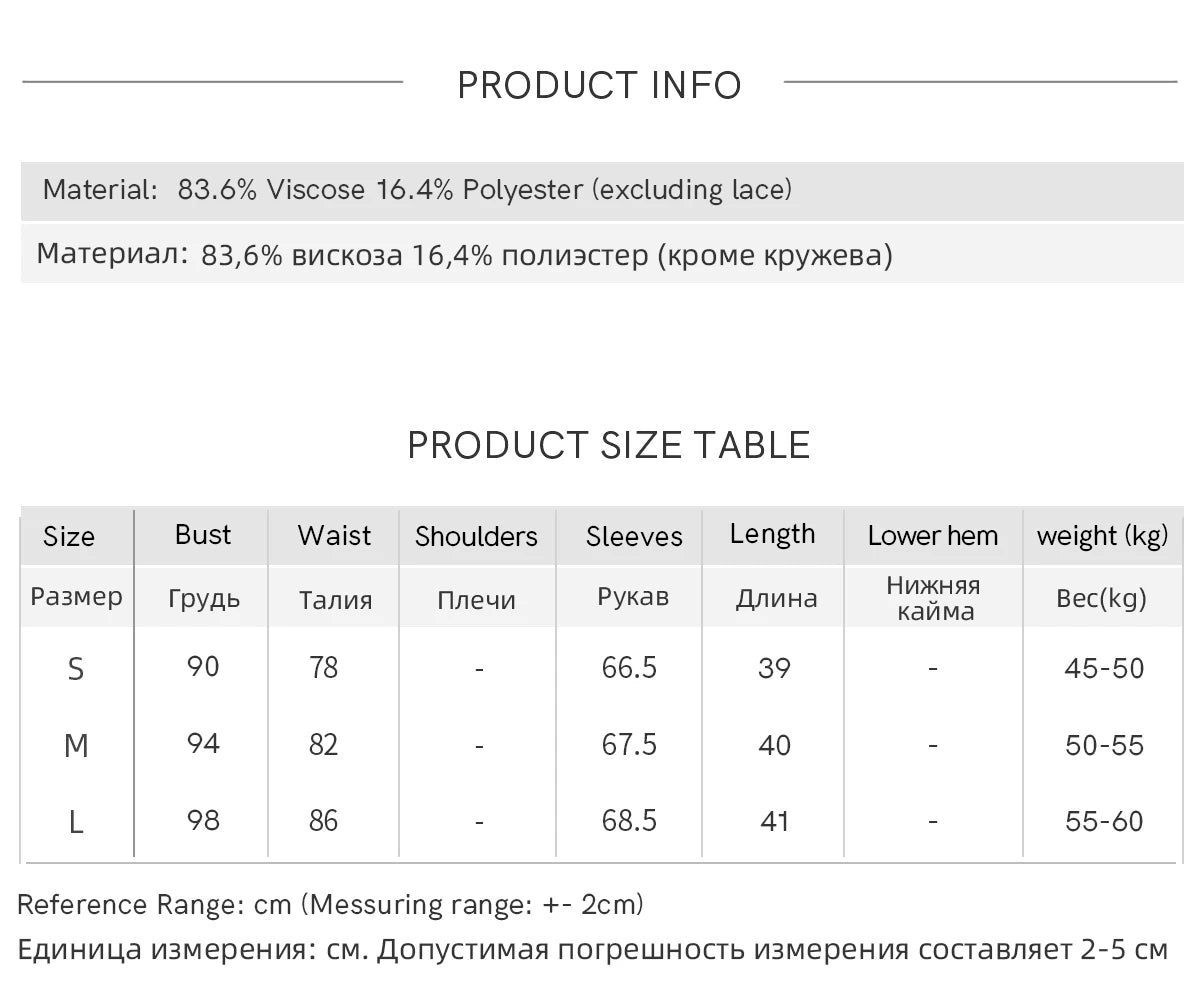Click the Sleeves column header
Viewport: 1200px width, 1008px height.
(634, 537)
